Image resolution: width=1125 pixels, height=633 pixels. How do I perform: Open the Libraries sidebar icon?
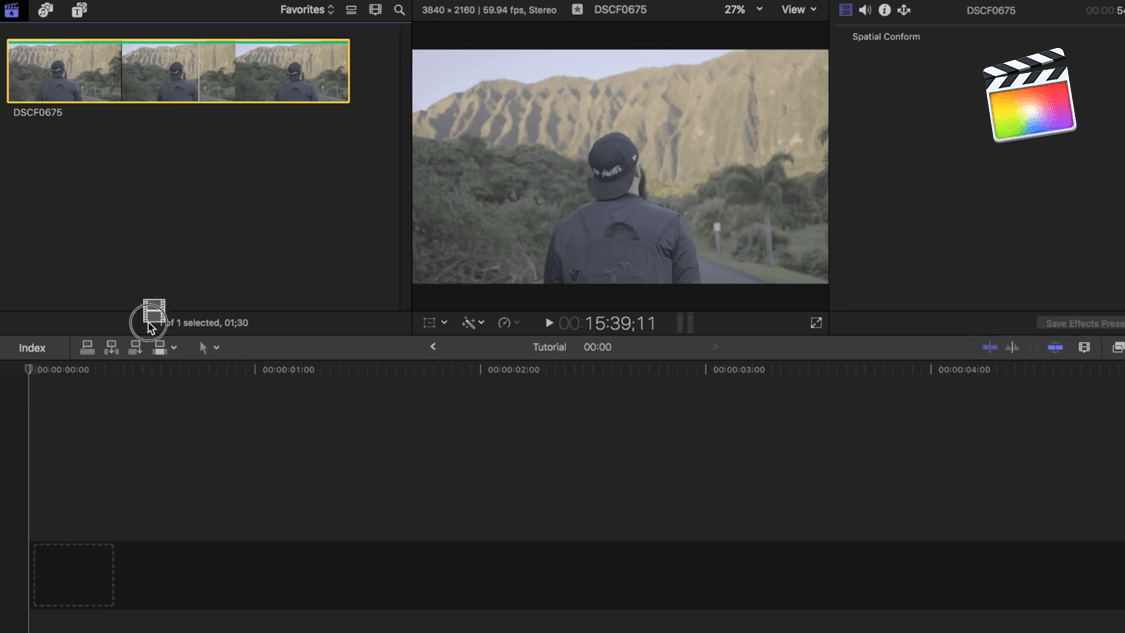[x=12, y=10]
